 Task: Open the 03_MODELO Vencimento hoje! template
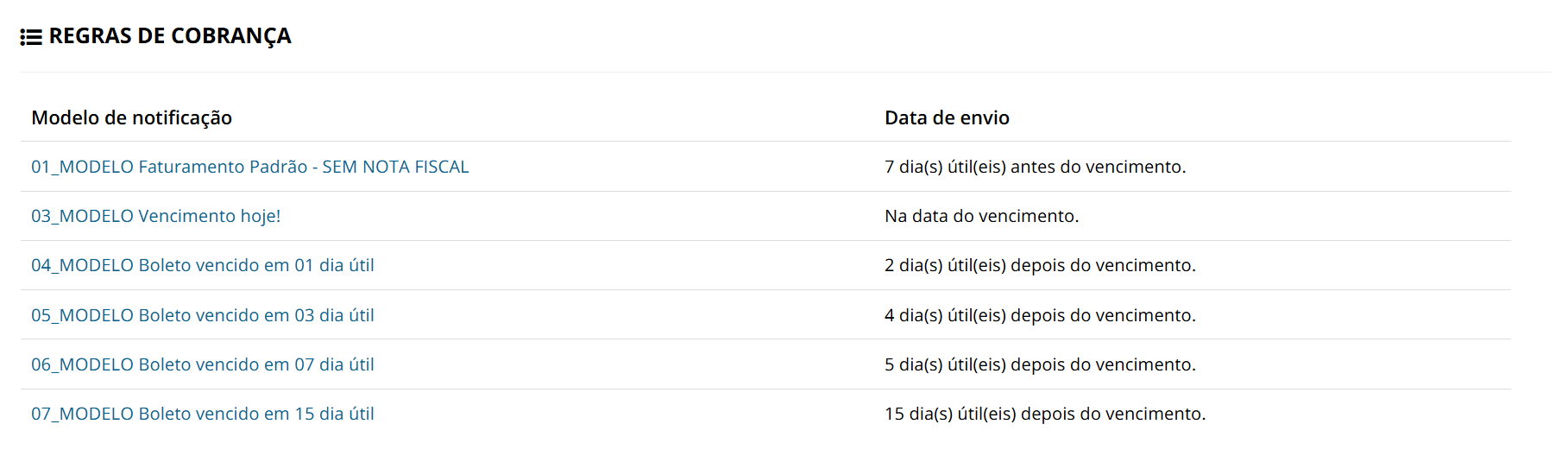155,216
